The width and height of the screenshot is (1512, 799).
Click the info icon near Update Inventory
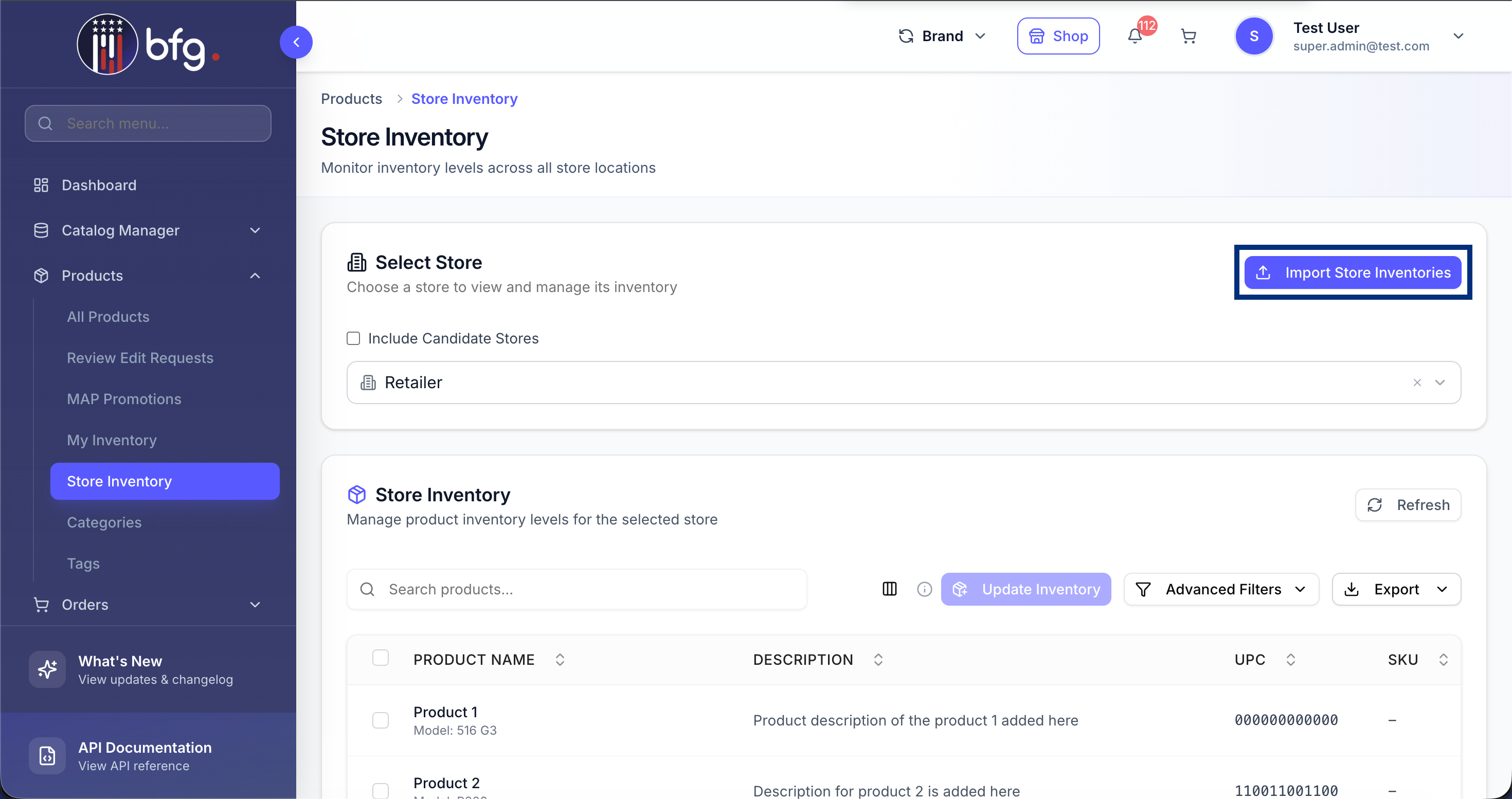click(924, 589)
